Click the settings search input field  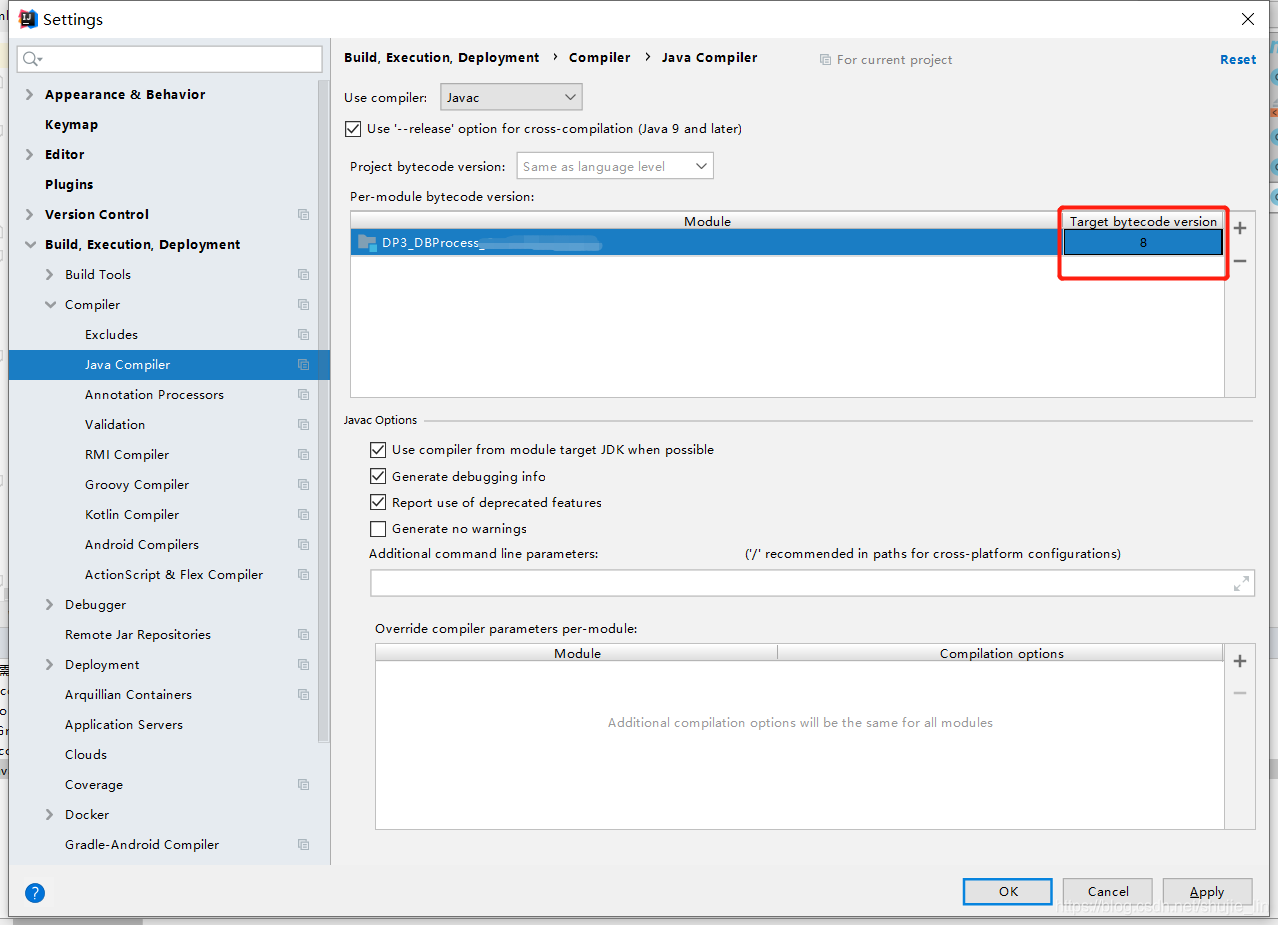pyautogui.click(x=170, y=59)
